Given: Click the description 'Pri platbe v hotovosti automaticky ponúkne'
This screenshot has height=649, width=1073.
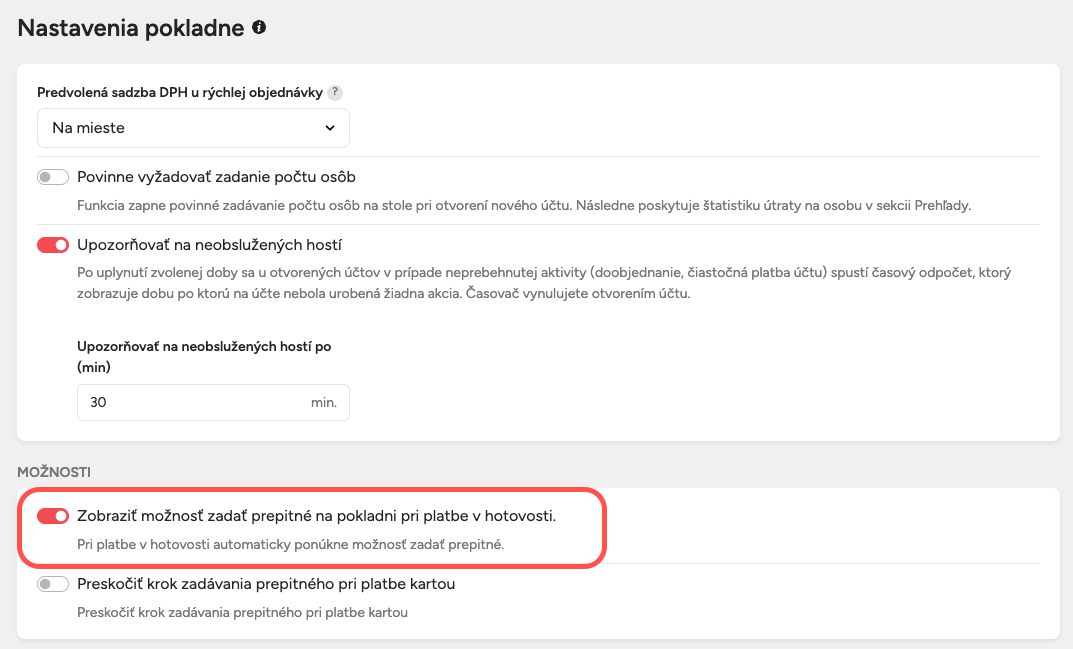Looking at the screenshot, I should tap(291, 545).
